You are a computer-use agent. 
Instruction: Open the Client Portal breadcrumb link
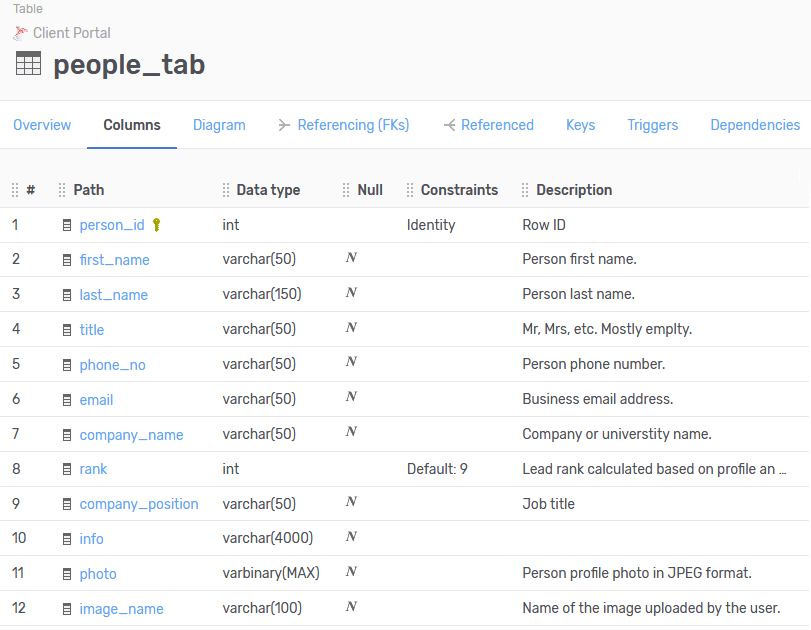pos(71,32)
